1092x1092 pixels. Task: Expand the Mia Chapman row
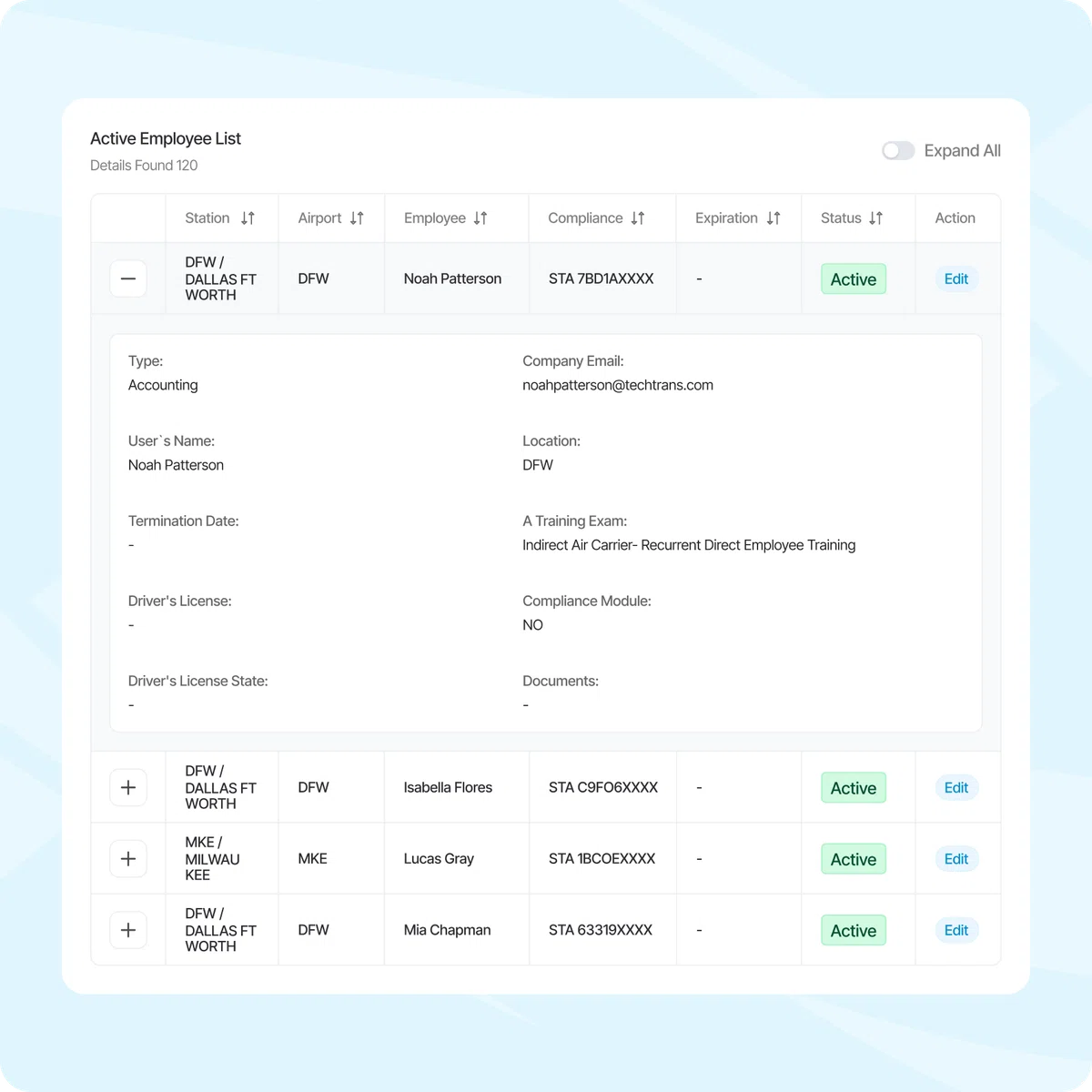point(128,930)
